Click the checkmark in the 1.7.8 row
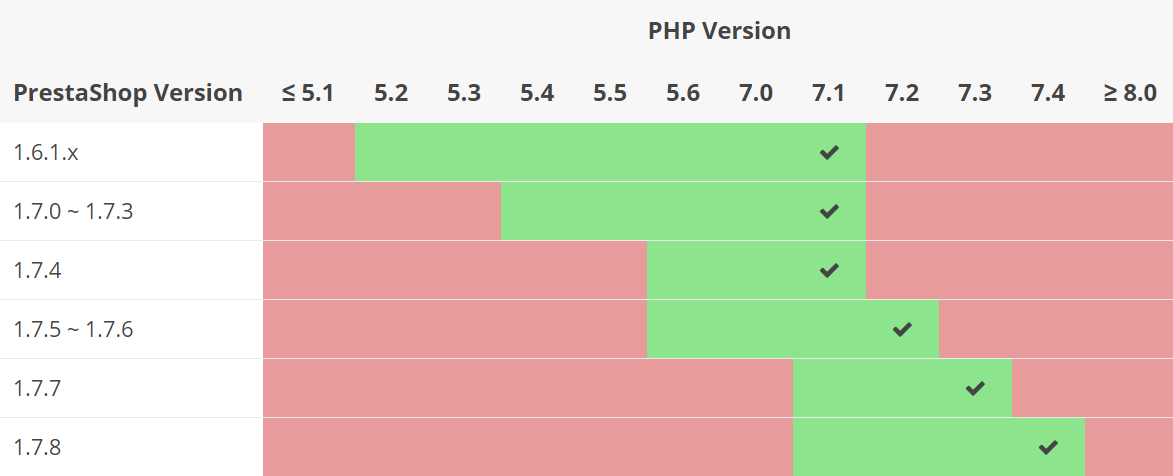The width and height of the screenshot is (1173, 476). click(x=1048, y=448)
